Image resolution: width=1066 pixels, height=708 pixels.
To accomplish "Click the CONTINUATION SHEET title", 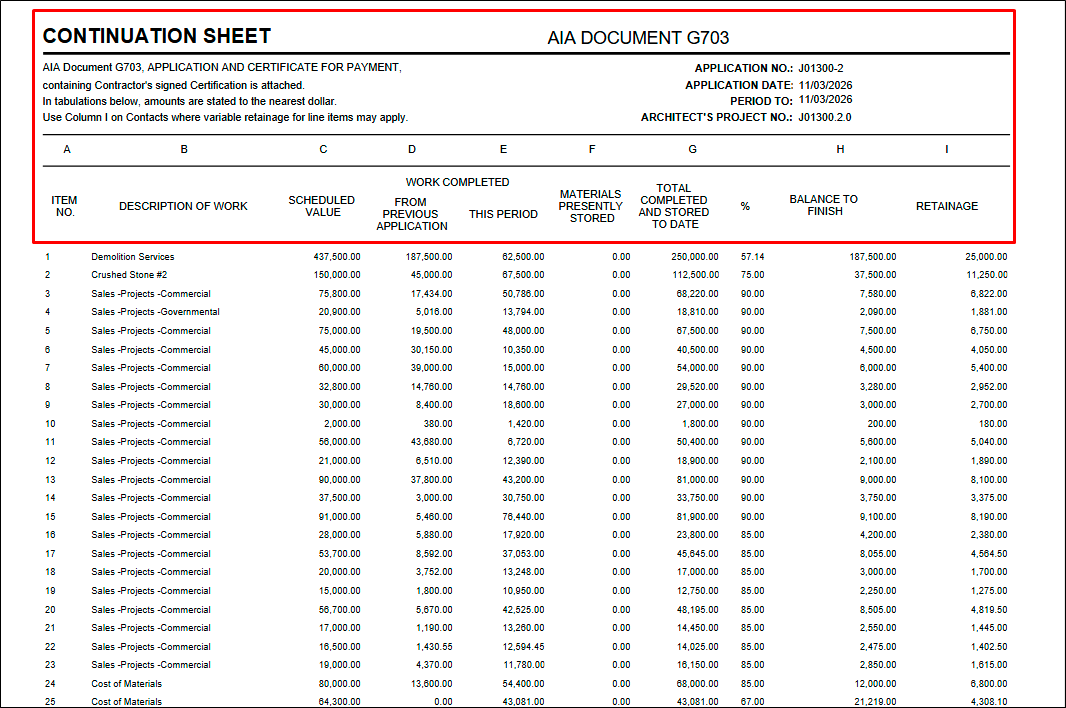I will tap(157, 36).
